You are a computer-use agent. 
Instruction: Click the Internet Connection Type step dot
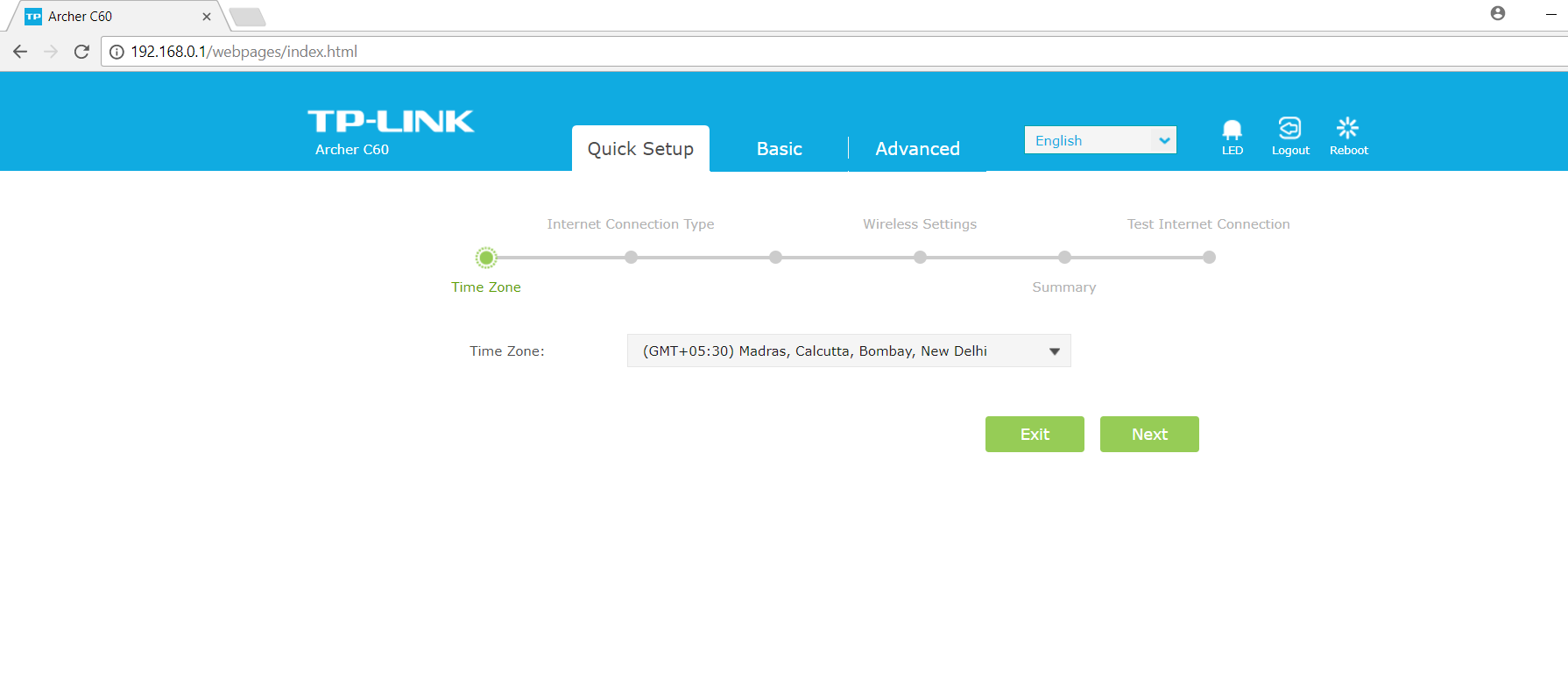tap(631, 258)
